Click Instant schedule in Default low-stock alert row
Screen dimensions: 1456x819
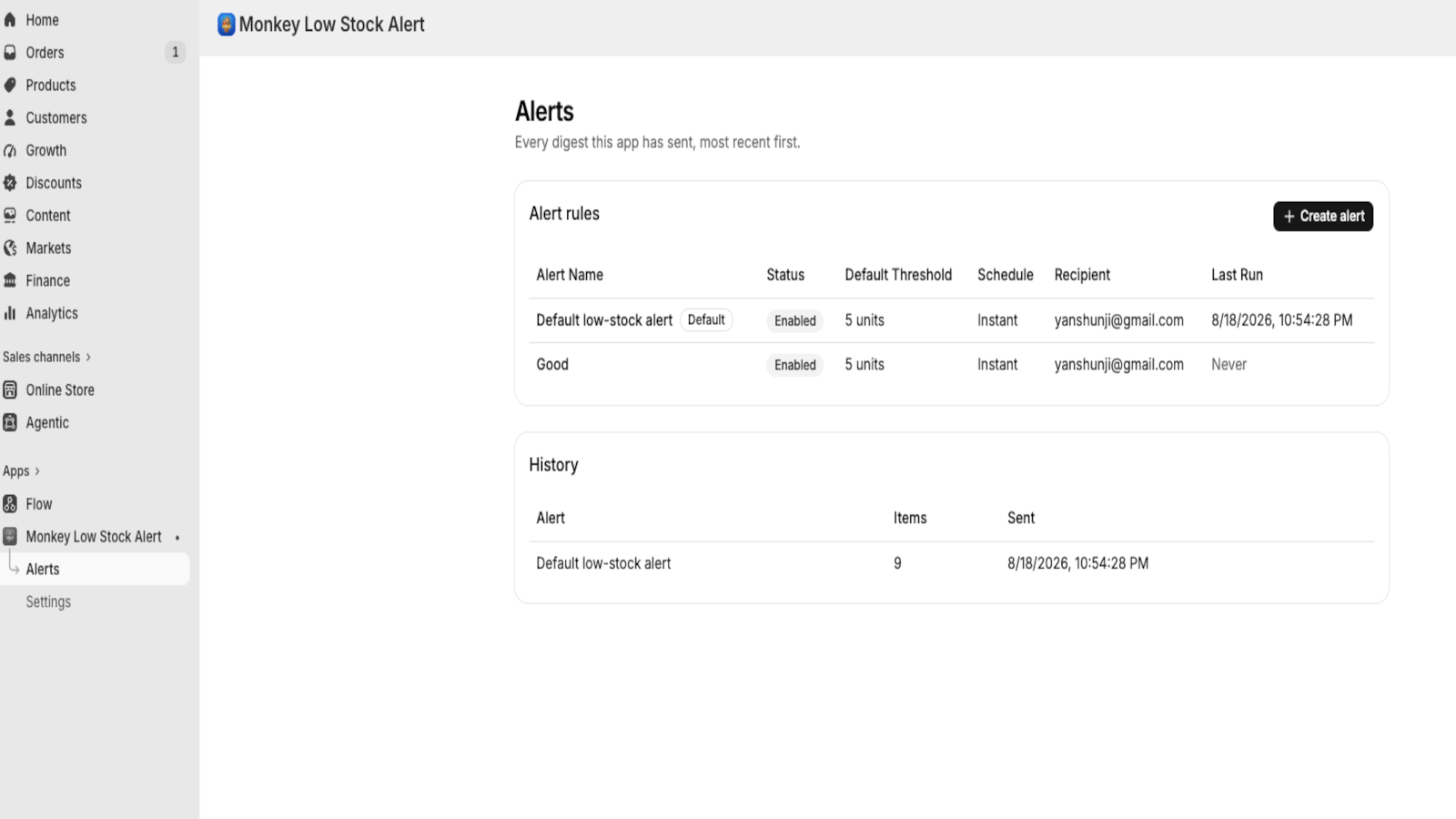point(997,320)
